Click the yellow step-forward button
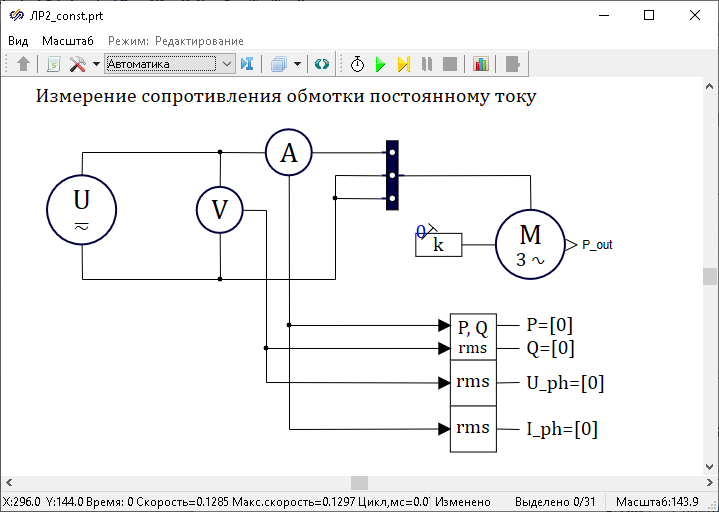719x512 pixels. [404, 64]
